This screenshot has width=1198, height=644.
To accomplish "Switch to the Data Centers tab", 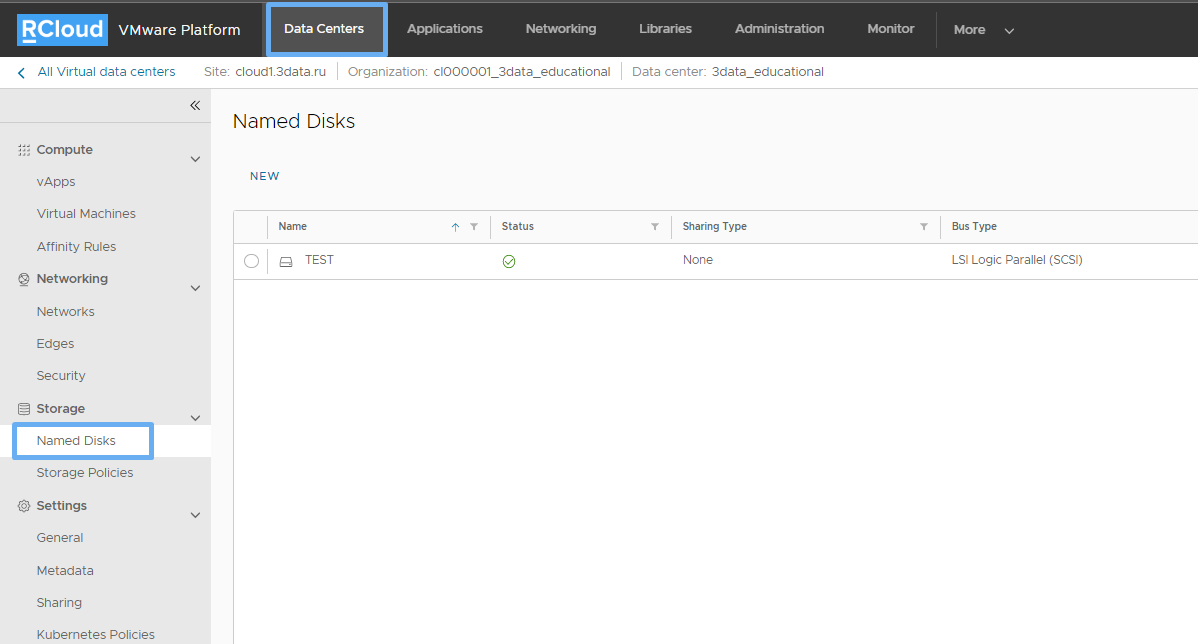I will point(324,29).
